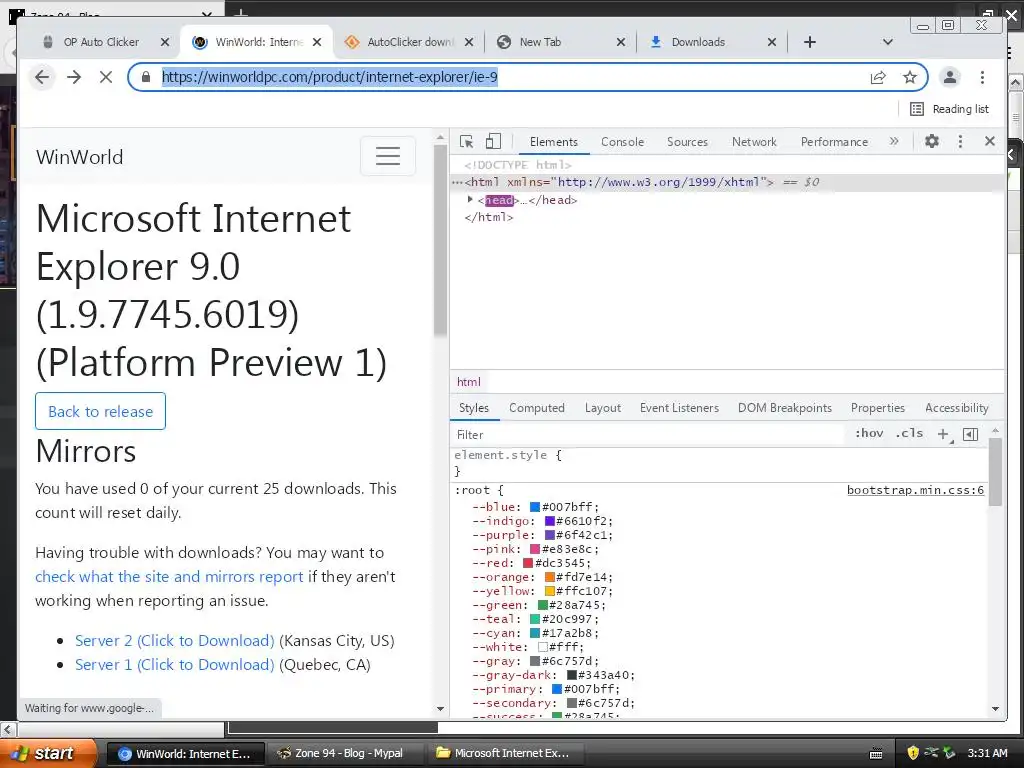Activate the inspect element picker tool
The width and height of the screenshot is (1024, 768).
(466, 142)
